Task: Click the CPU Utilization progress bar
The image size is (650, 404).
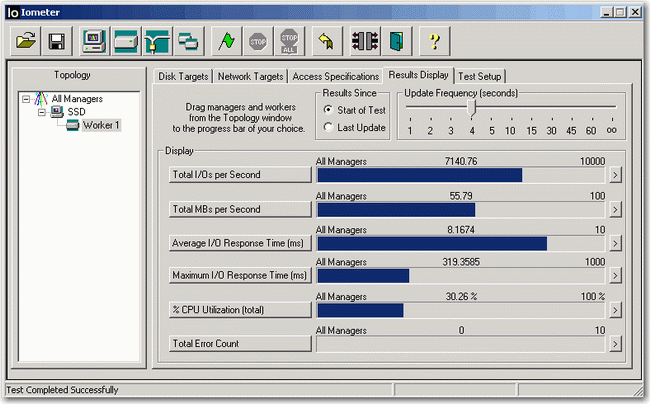Action: tap(461, 310)
